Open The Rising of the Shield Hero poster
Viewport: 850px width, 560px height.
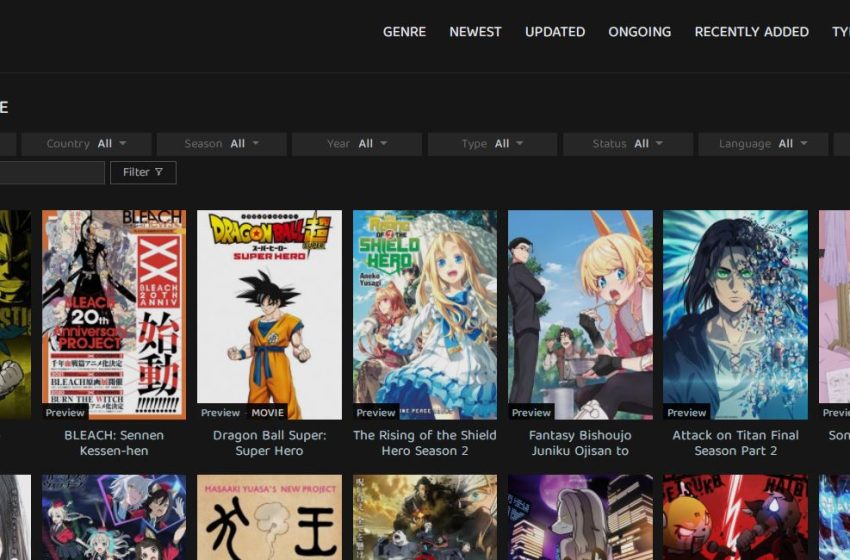point(425,314)
